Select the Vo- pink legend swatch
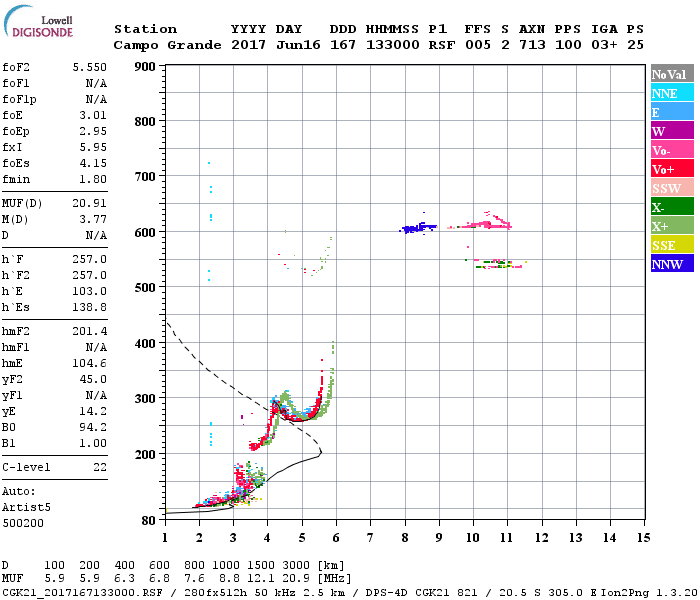Viewport: 700px width, 600px height. [x=672, y=150]
